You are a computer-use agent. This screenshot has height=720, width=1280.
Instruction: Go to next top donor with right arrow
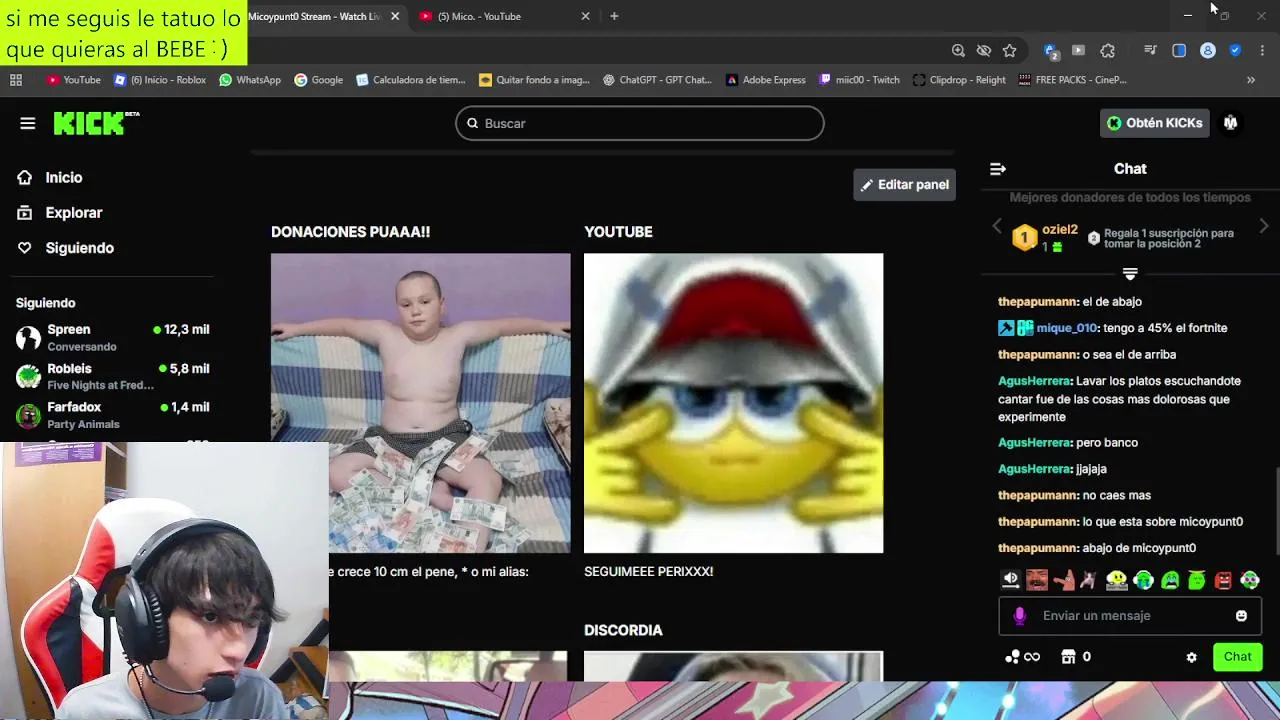tap(1264, 227)
